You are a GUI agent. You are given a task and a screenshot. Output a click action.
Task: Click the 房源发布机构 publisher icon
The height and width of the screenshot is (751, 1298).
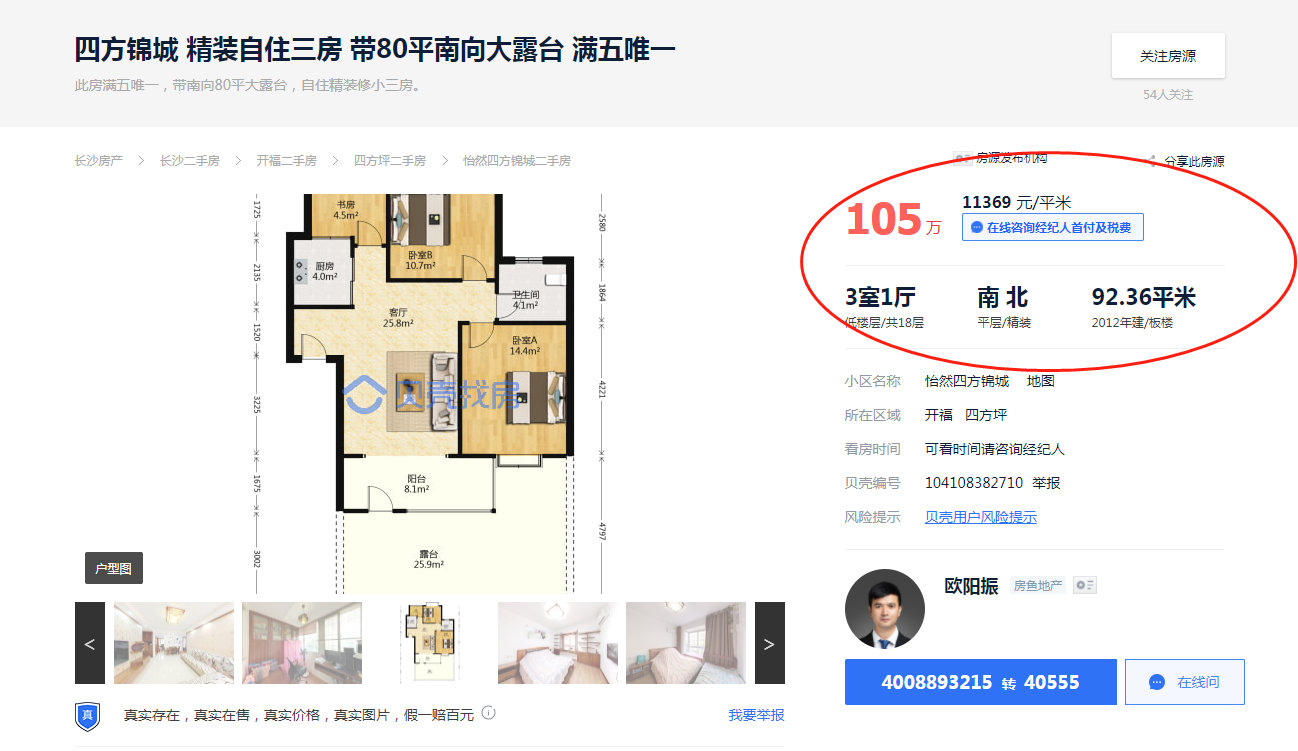pos(962,158)
